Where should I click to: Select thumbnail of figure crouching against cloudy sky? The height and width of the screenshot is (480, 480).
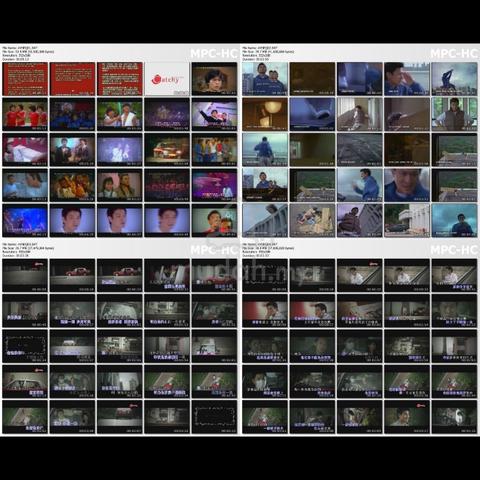454,79
